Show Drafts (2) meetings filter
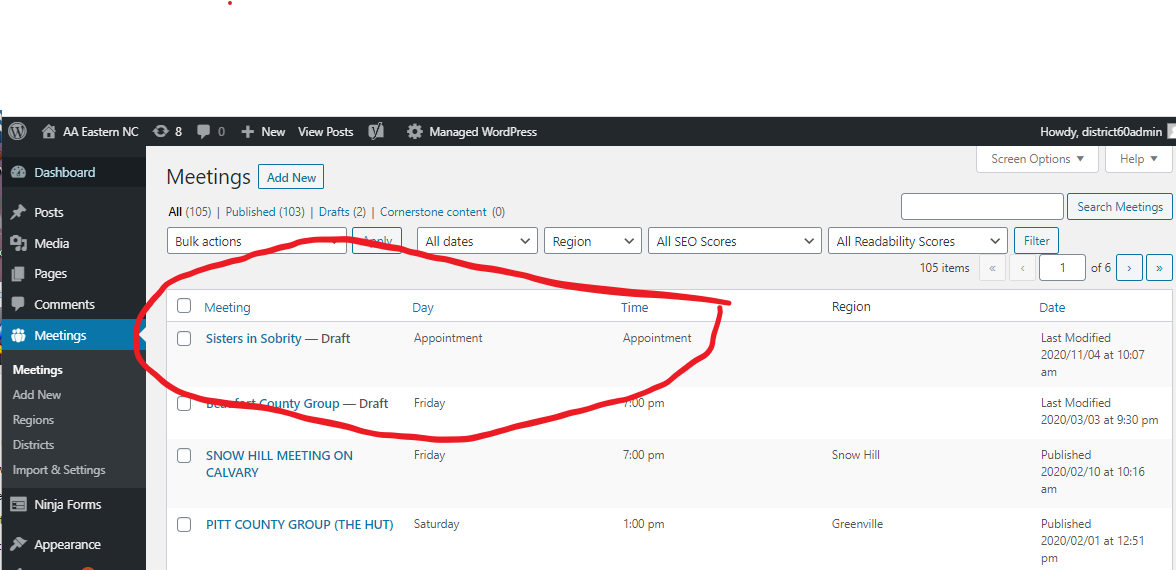 342,212
